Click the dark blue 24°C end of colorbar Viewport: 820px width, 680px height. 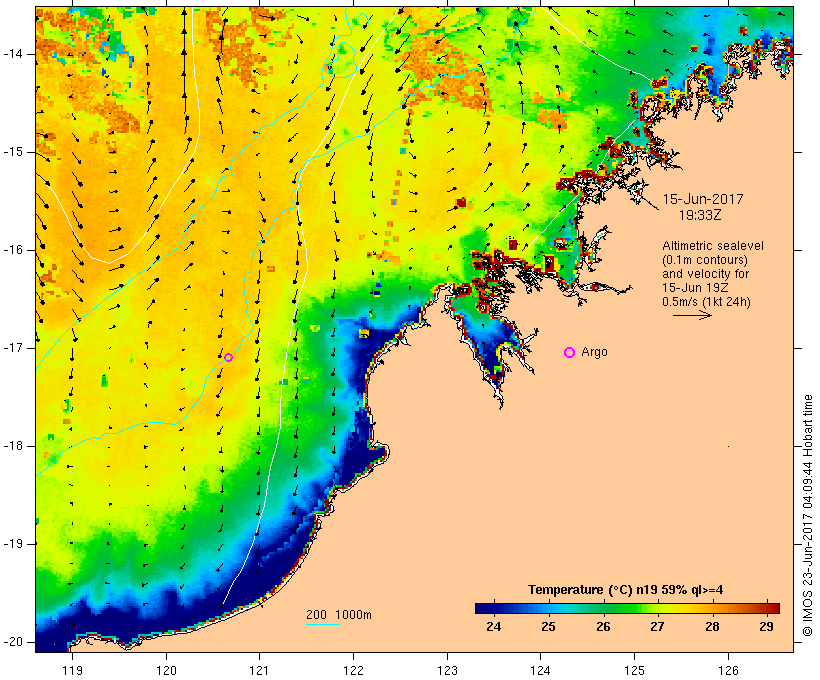point(484,608)
